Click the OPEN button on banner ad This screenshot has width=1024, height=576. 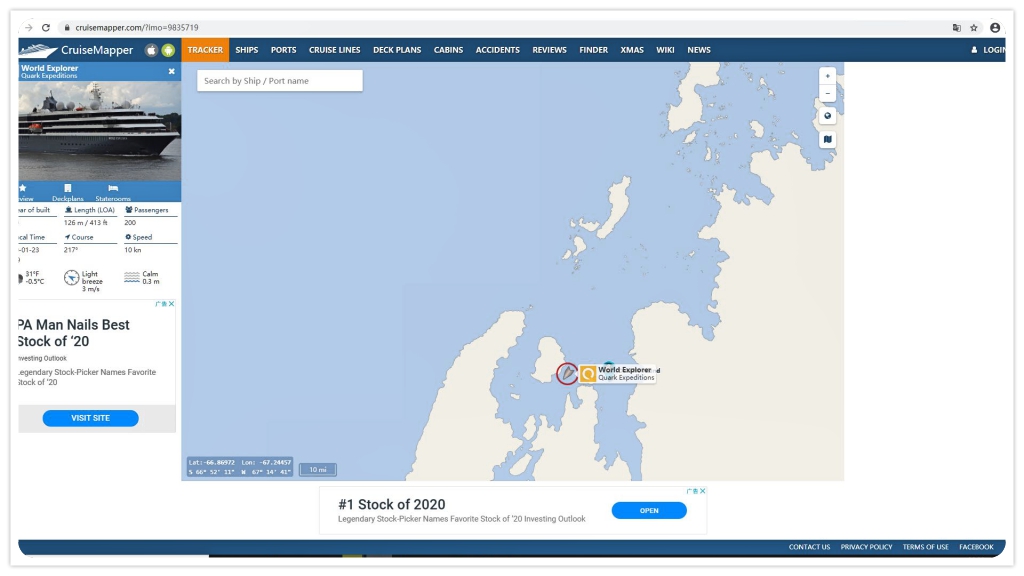pyautogui.click(x=649, y=511)
